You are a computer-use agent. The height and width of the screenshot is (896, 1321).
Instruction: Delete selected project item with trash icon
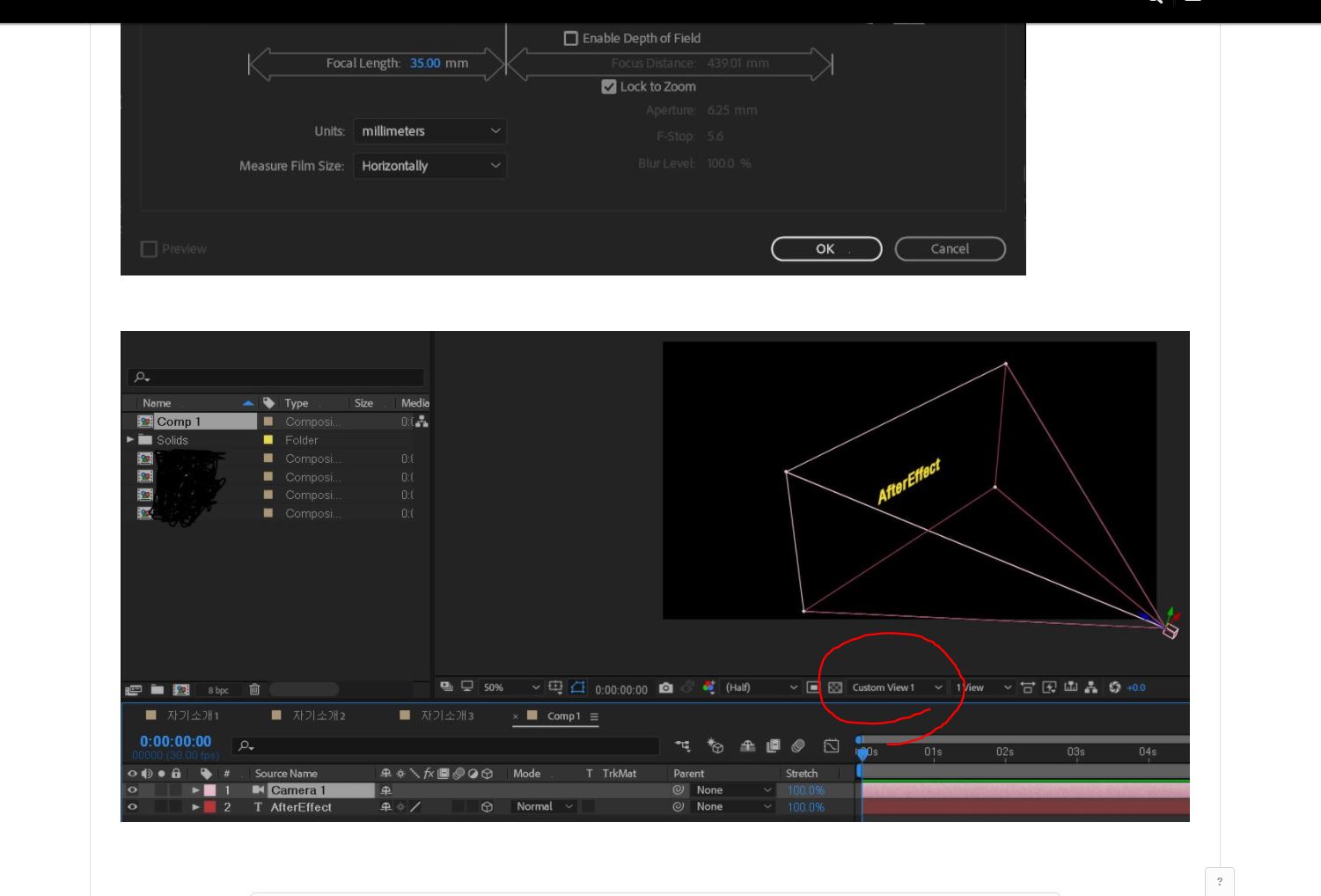pyautogui.click(x=254, y=689)
